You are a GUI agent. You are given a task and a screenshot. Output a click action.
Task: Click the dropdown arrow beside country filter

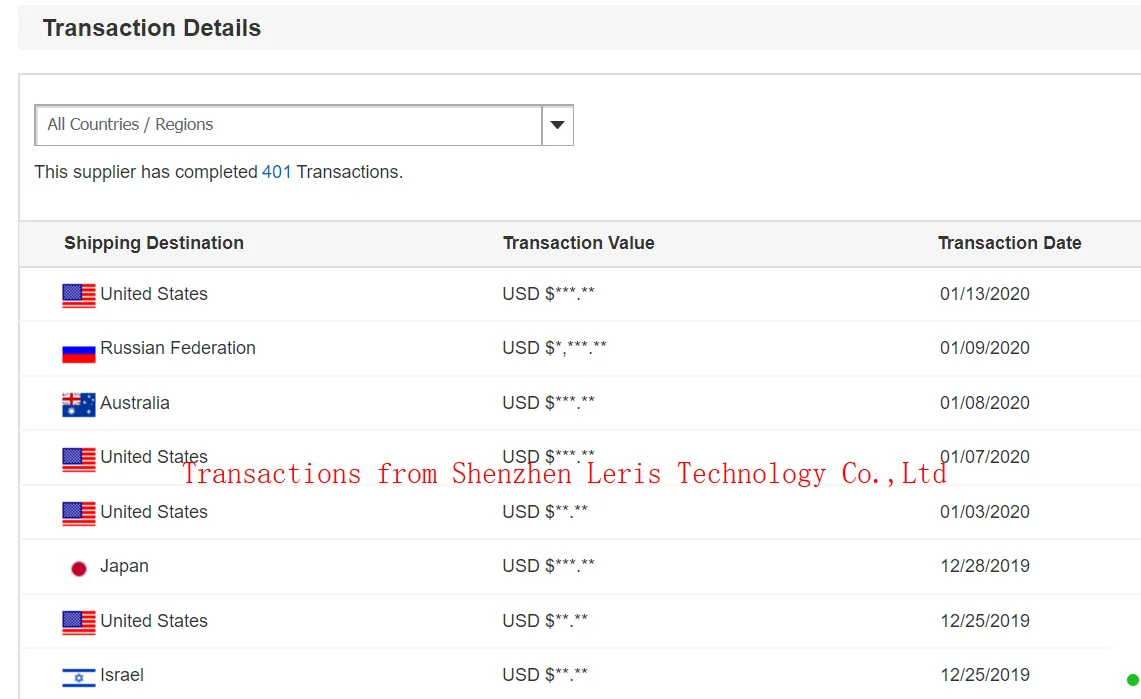pos(557,125)
